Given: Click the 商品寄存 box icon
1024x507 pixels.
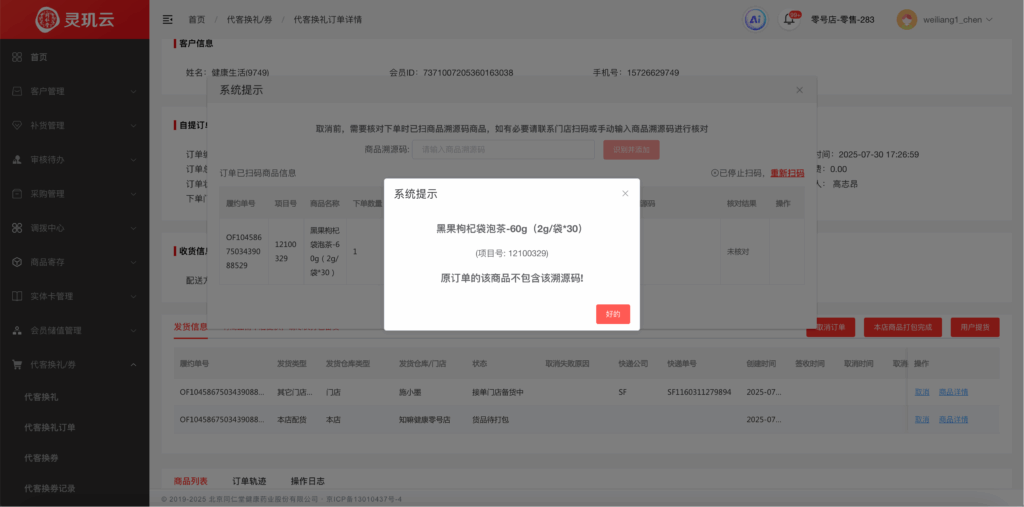Looking at the screenshot, I should (x=17, y=262).
